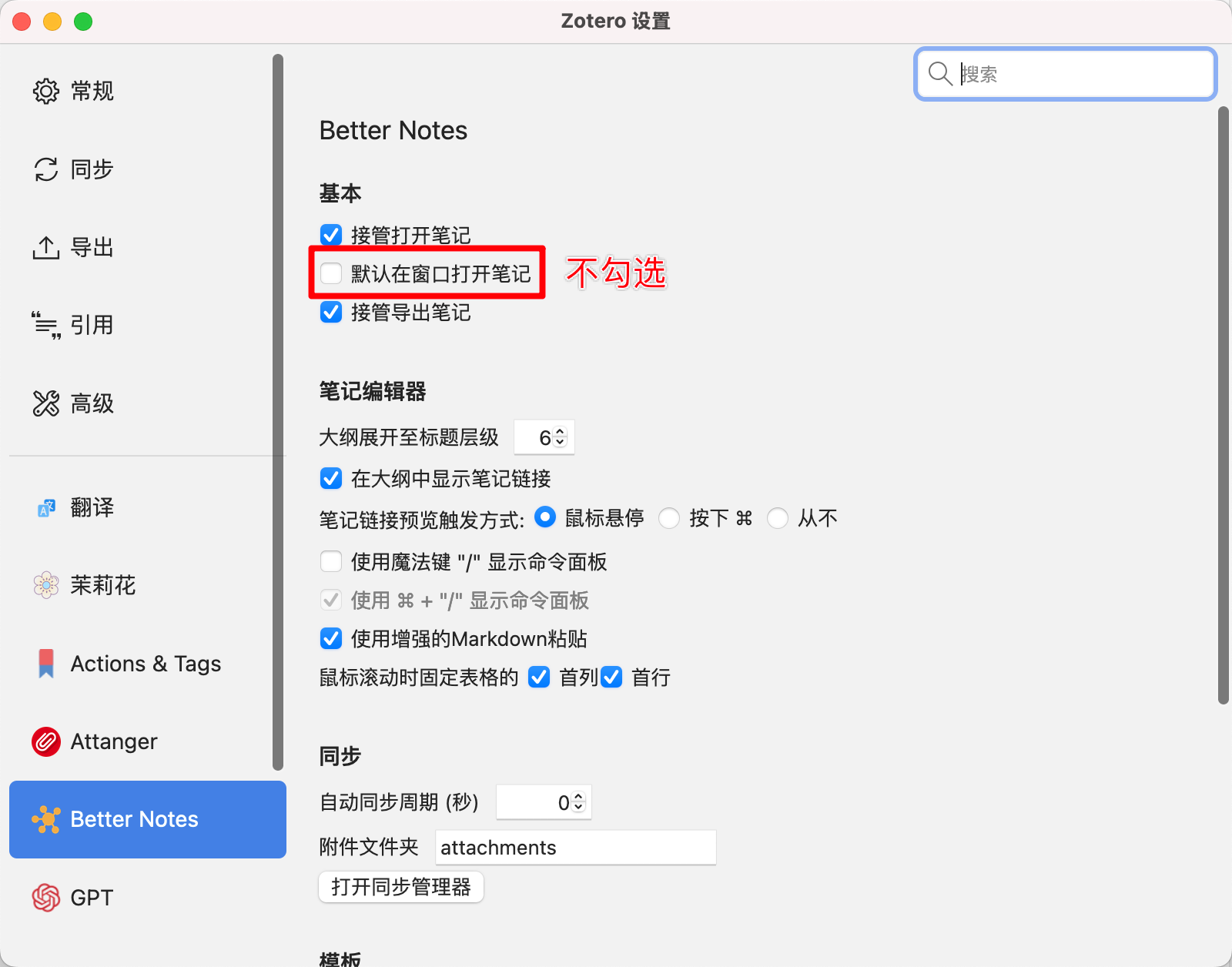
Task: Click stepper arrows of 自动同步周期
Action: pyautogui.click(x=578, y=802)
